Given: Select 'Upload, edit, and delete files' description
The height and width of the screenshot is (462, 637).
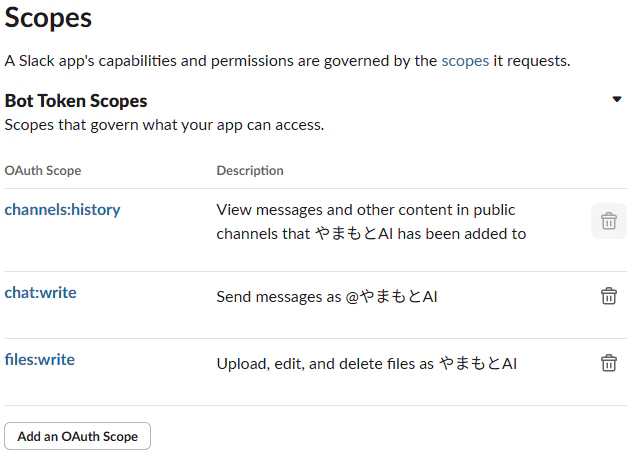Looking at the screenshot, I should (366, 363).
